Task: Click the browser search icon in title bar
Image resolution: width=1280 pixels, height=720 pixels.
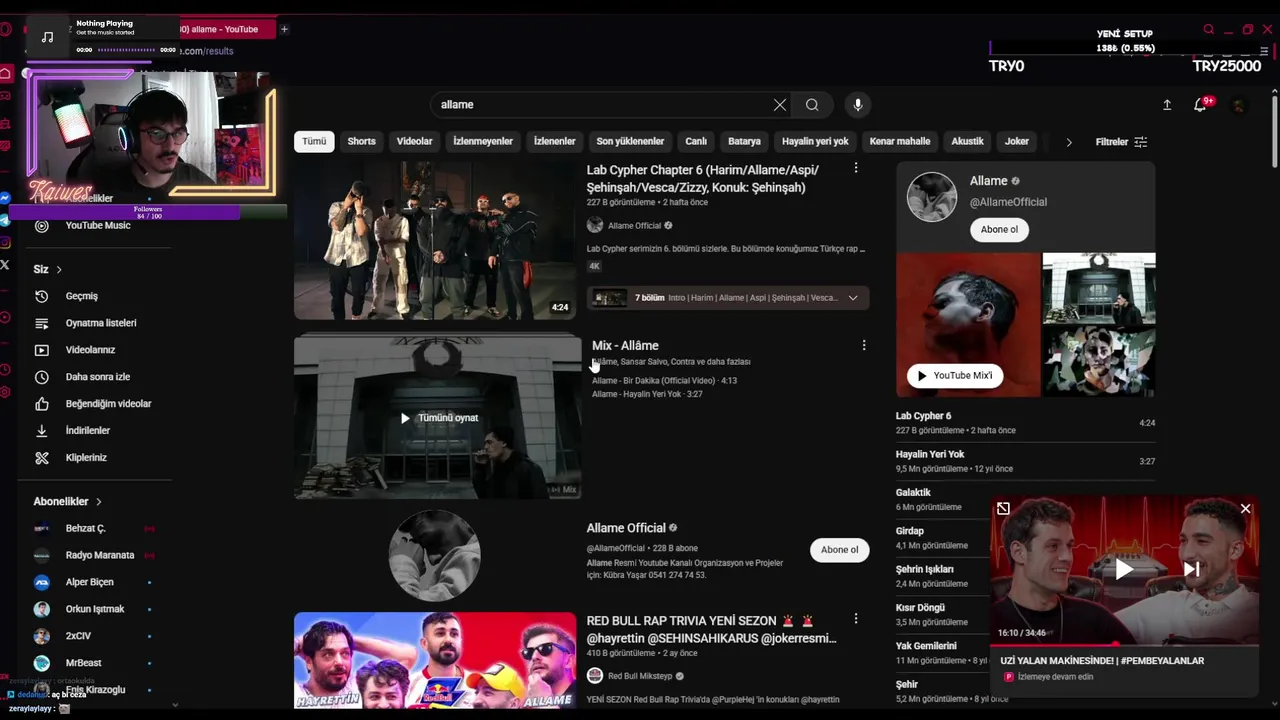Action: [x=1209, y=29]
